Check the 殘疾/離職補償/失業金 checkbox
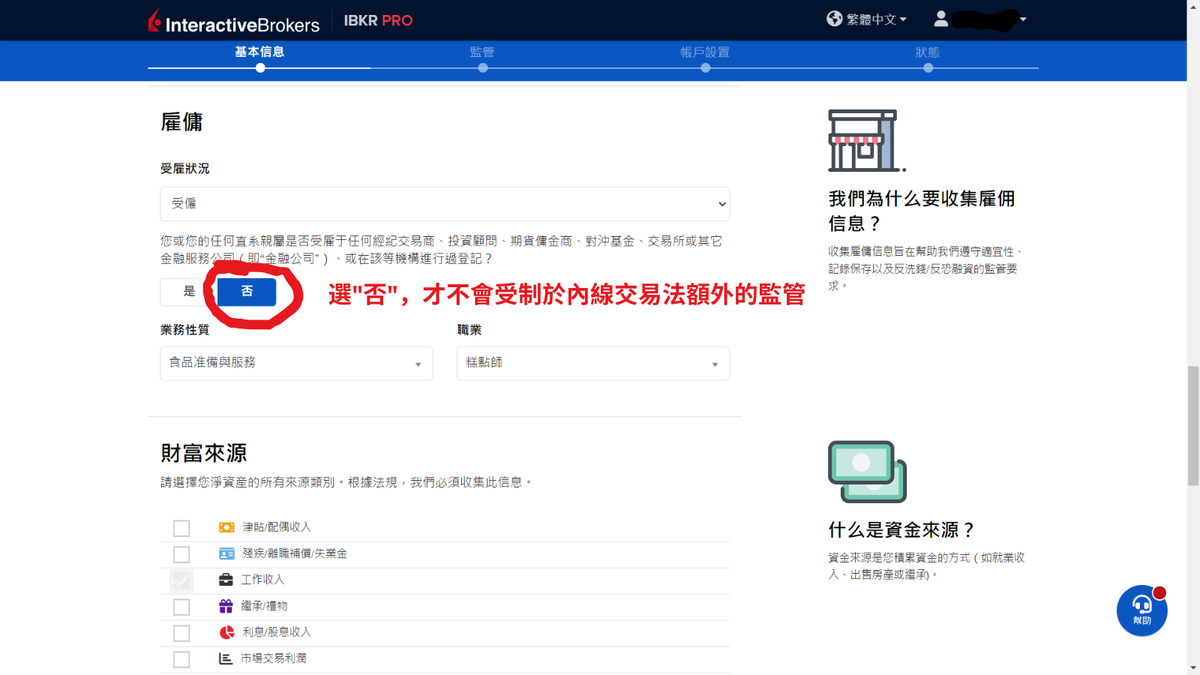This screenshot has width=1200, height=675. [181, 553]
